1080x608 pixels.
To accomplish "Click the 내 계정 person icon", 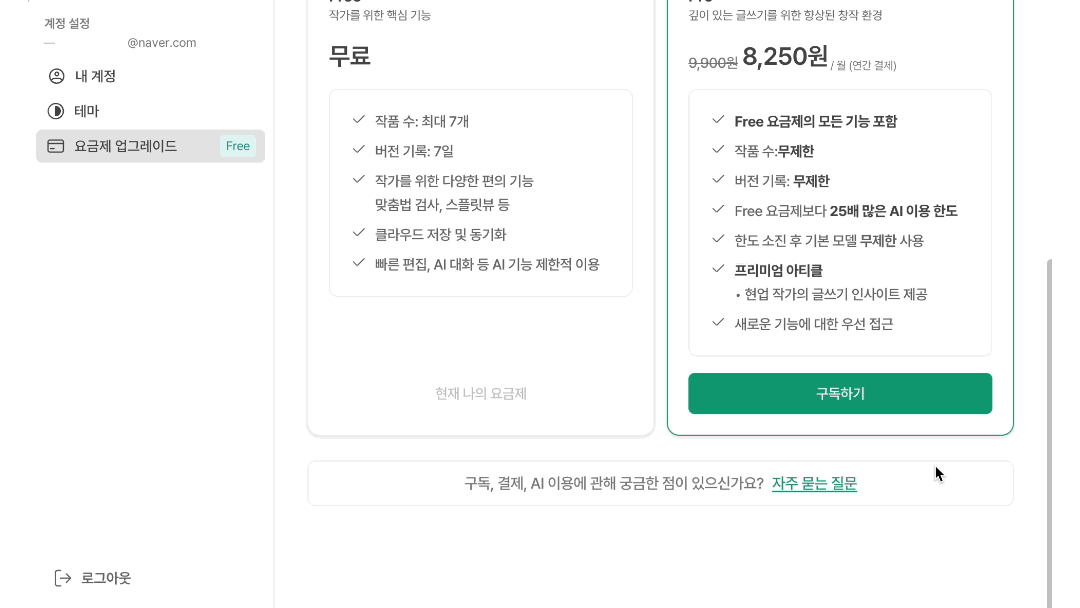I will (x=56, y=76).
